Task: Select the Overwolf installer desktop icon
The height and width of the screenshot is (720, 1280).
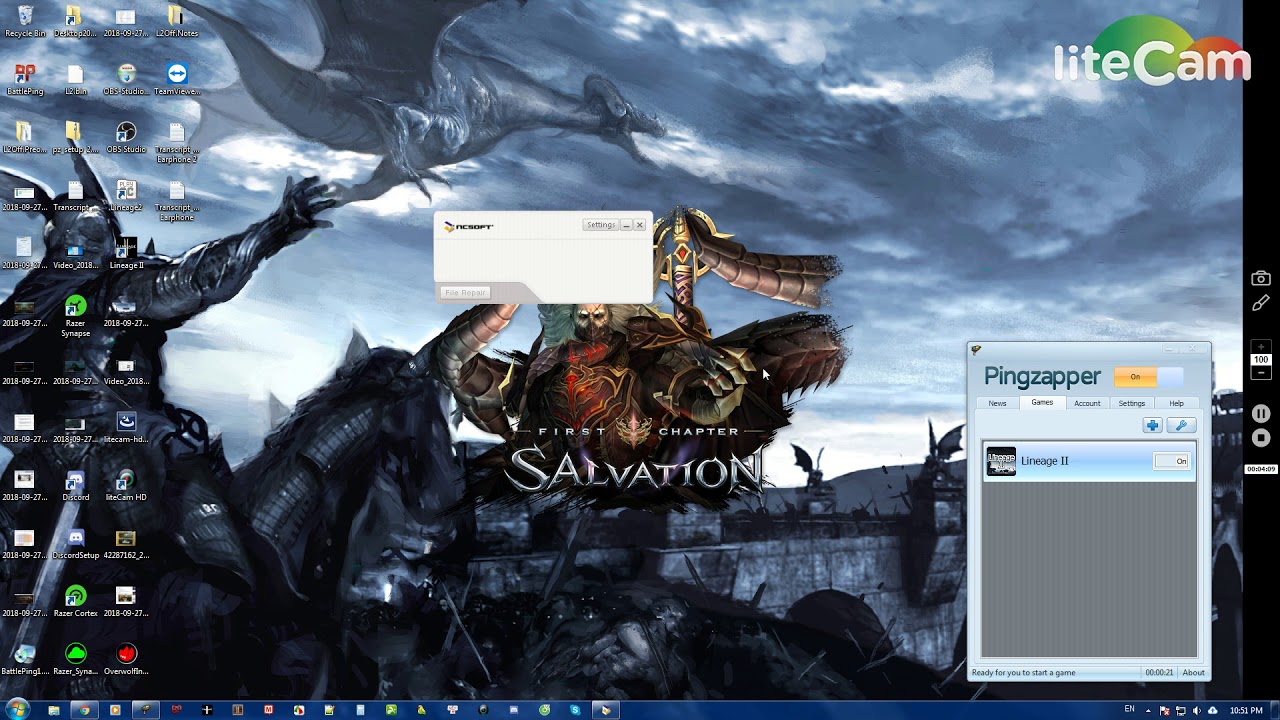Action: (x=126, y=660)
